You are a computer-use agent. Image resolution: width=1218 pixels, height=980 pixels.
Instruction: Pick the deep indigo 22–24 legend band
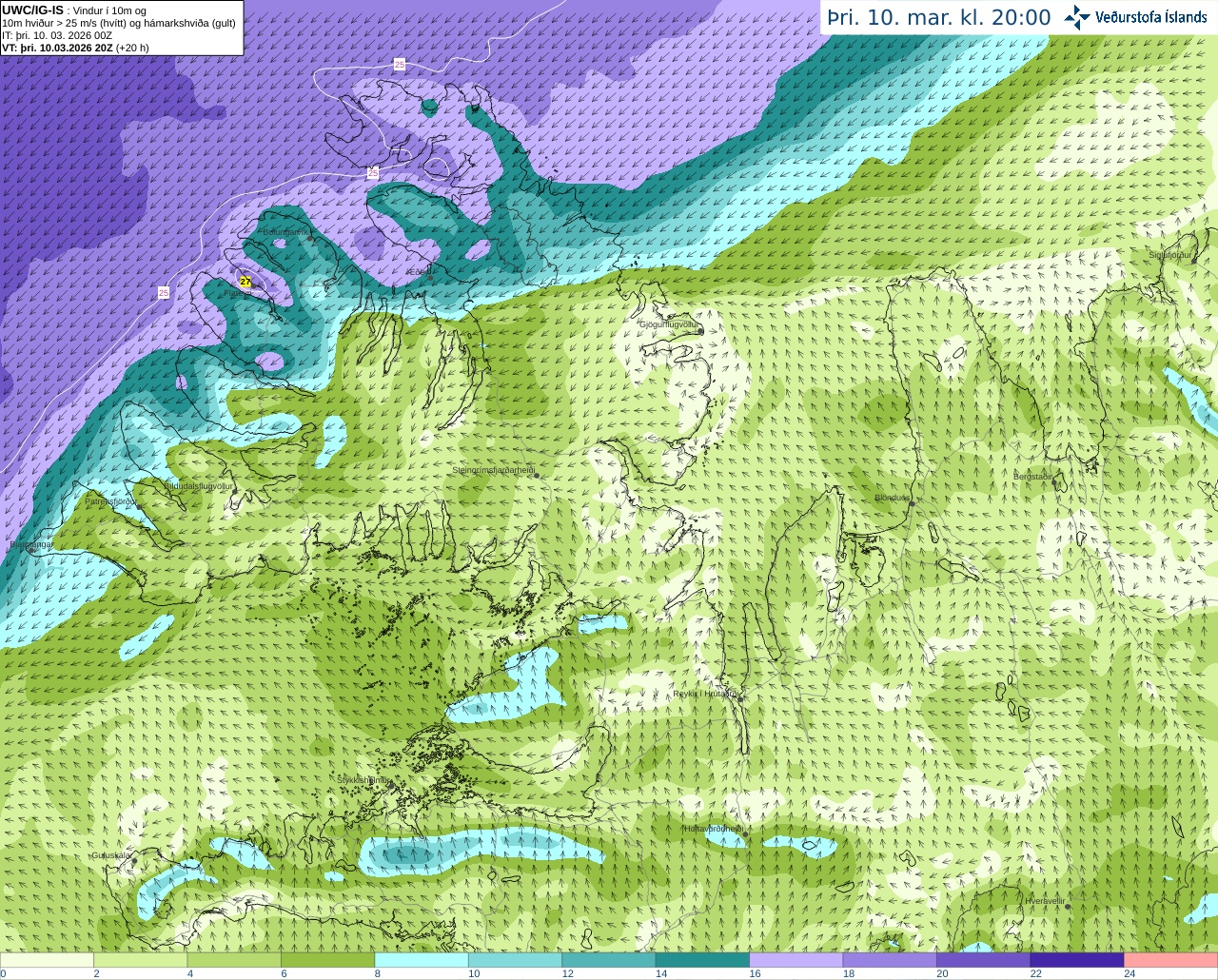(1077, 960)
